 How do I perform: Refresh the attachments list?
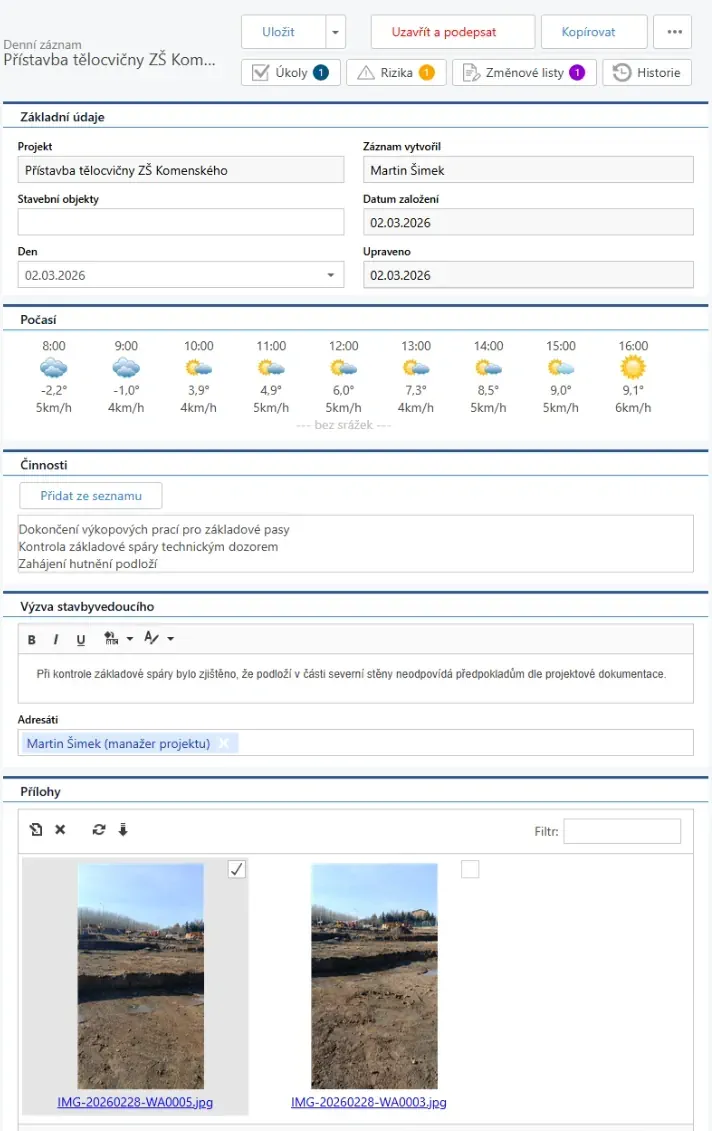[x=98, y=830]
